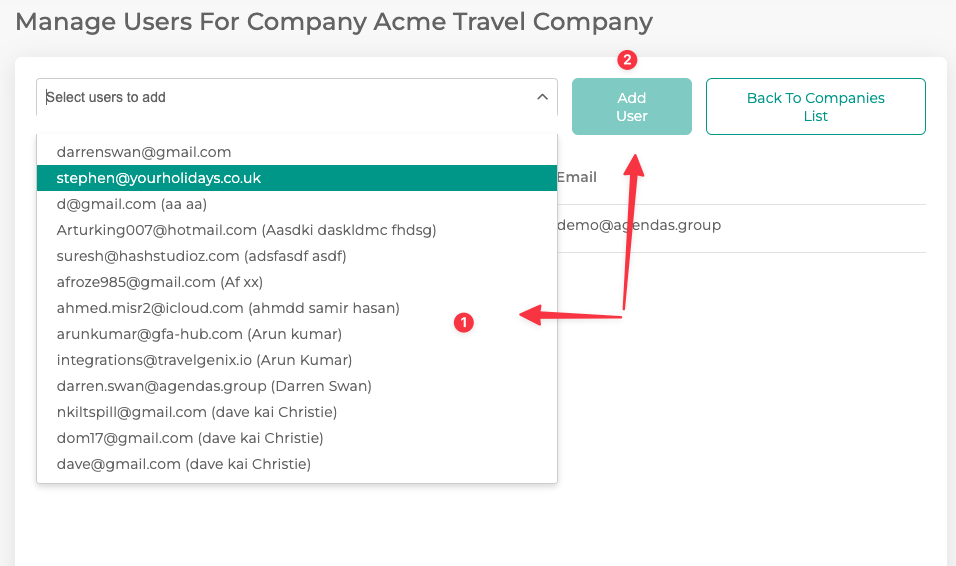956x566 pixels.
Task: Pick dom17@gmail.com option
Action: pyautogui.click(x=190, y=438)
